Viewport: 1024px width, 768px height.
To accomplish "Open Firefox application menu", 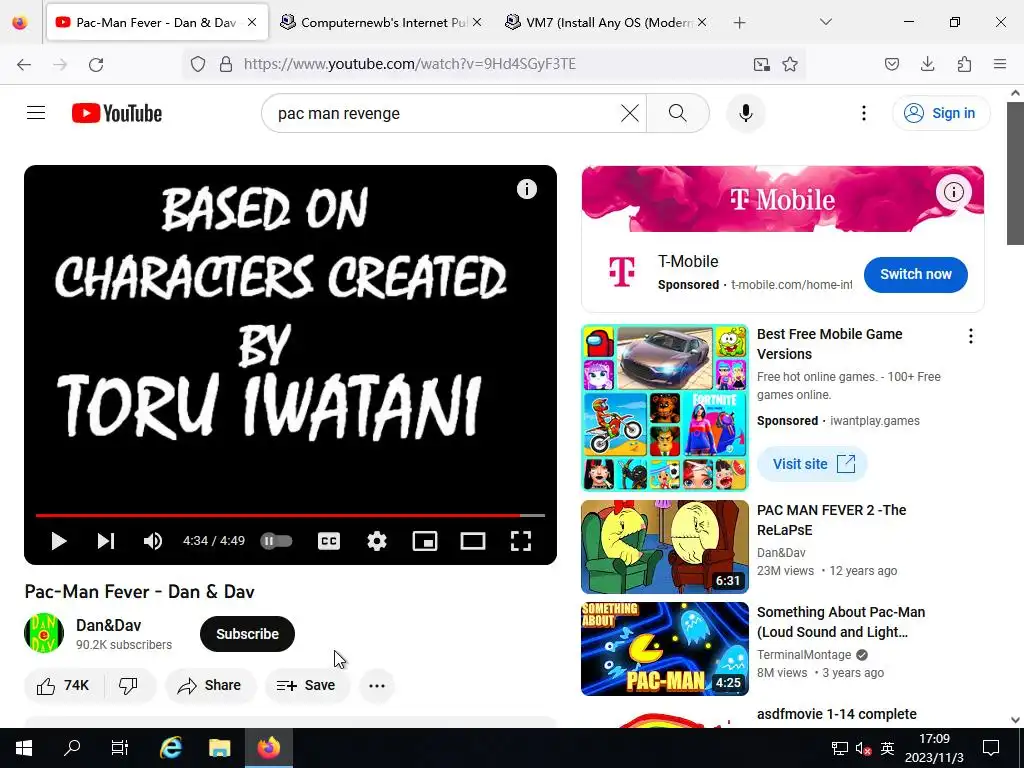I will click(x=1000, y=64).
